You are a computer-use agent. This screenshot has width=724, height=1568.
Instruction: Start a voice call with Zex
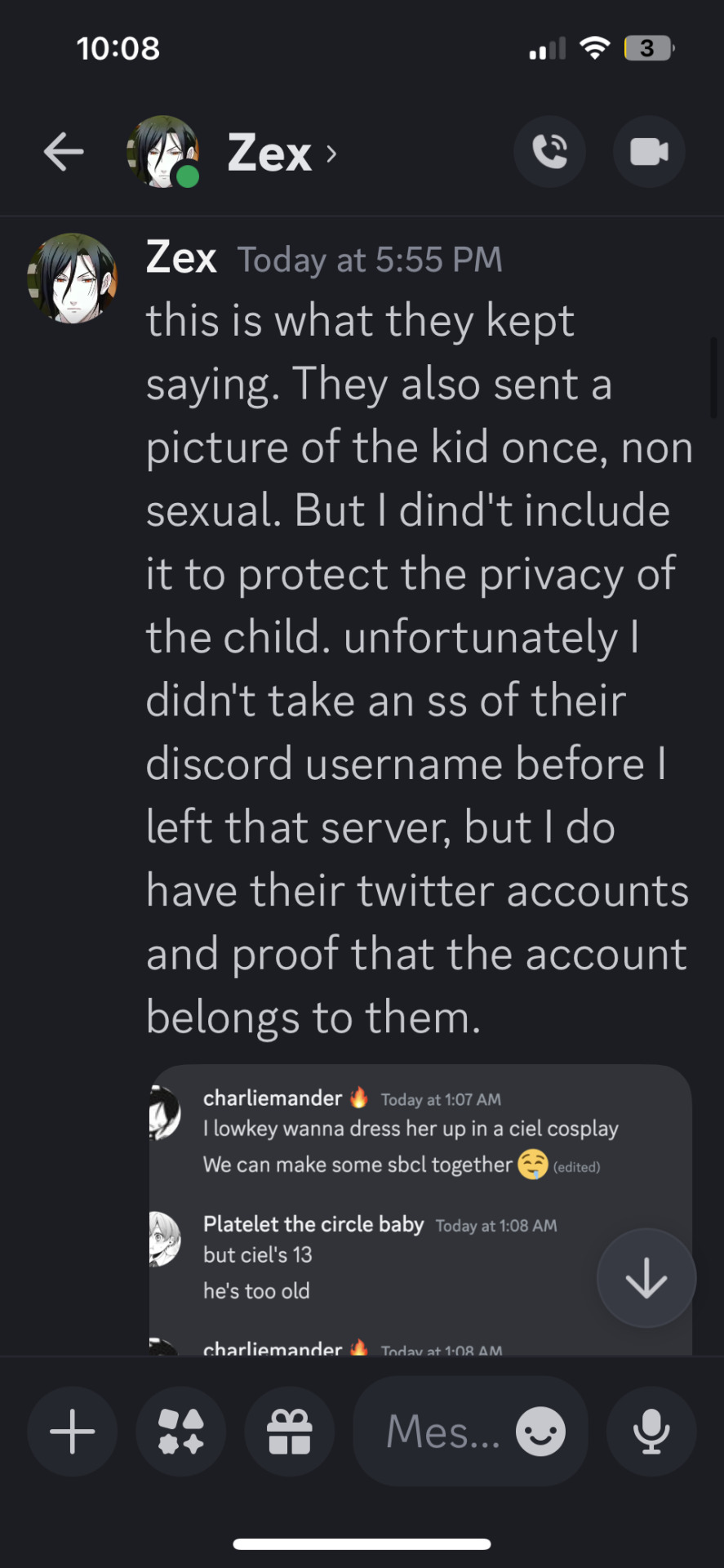pos(549,152)
